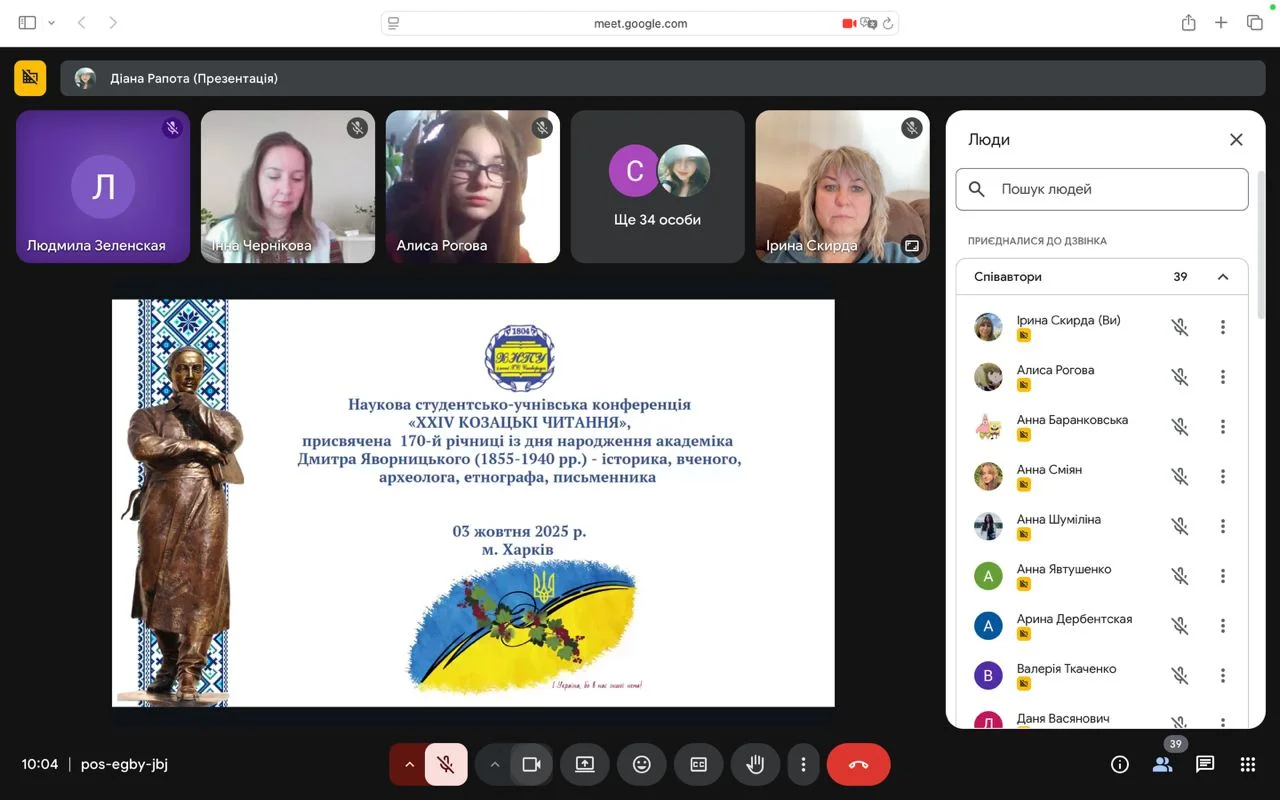Image resolution: width=1280 pixels, height=800 pixels.
Task: Collapse the Співавтори section
Action: pyautogui.click(x=1222, y=277)
